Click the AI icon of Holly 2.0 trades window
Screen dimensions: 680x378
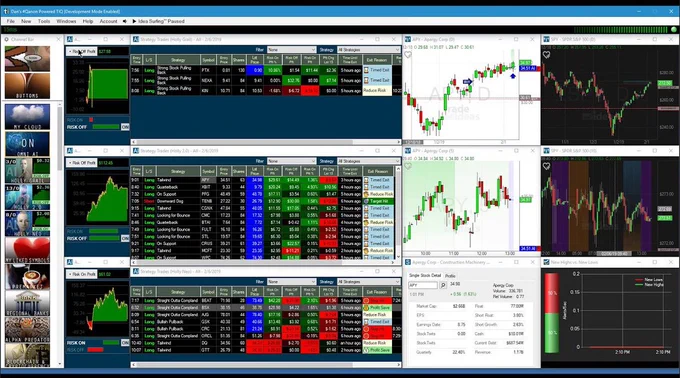tap(135, 151)
